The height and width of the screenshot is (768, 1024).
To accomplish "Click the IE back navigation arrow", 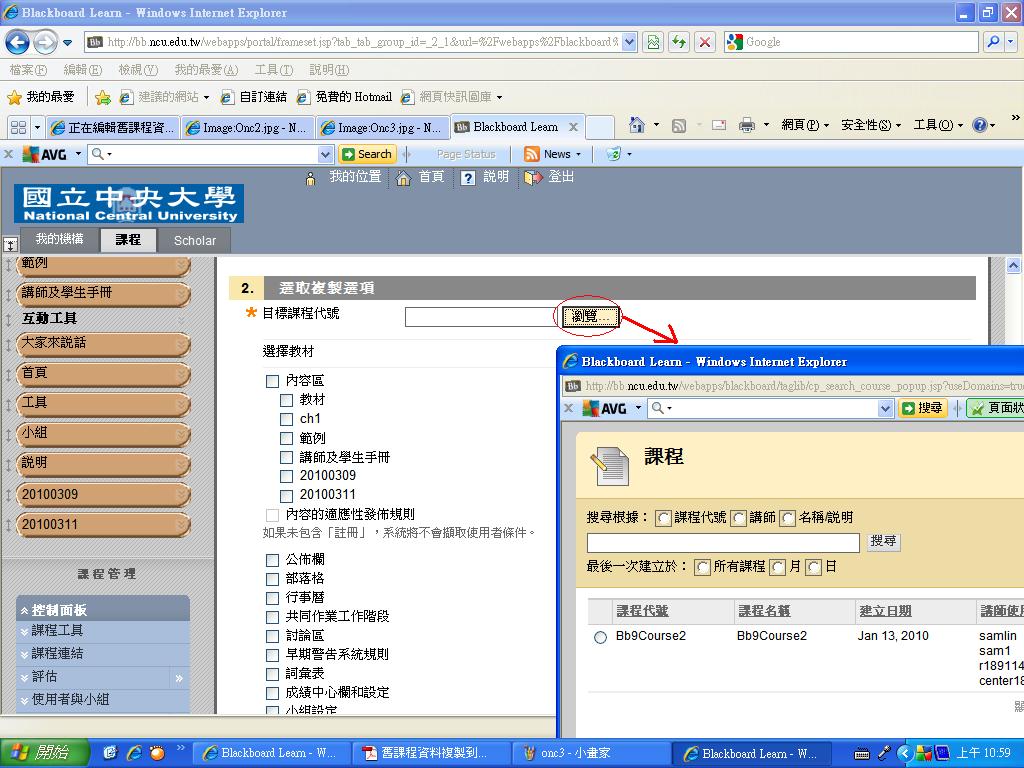I will coord(17,42).
